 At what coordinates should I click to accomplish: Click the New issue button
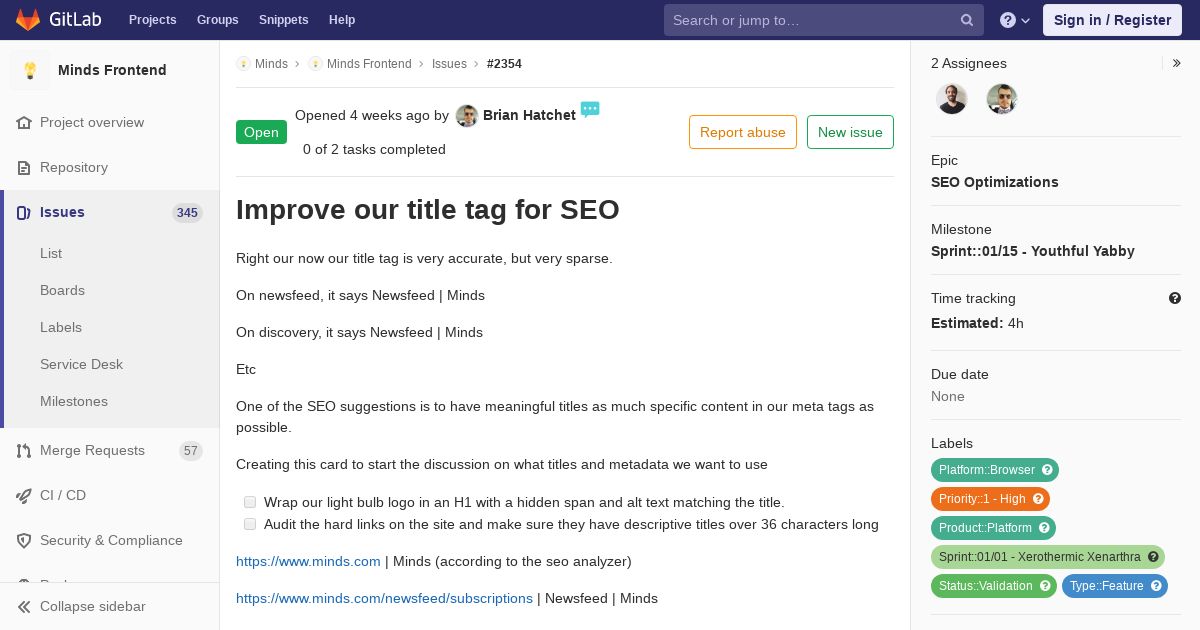point(850,132)
